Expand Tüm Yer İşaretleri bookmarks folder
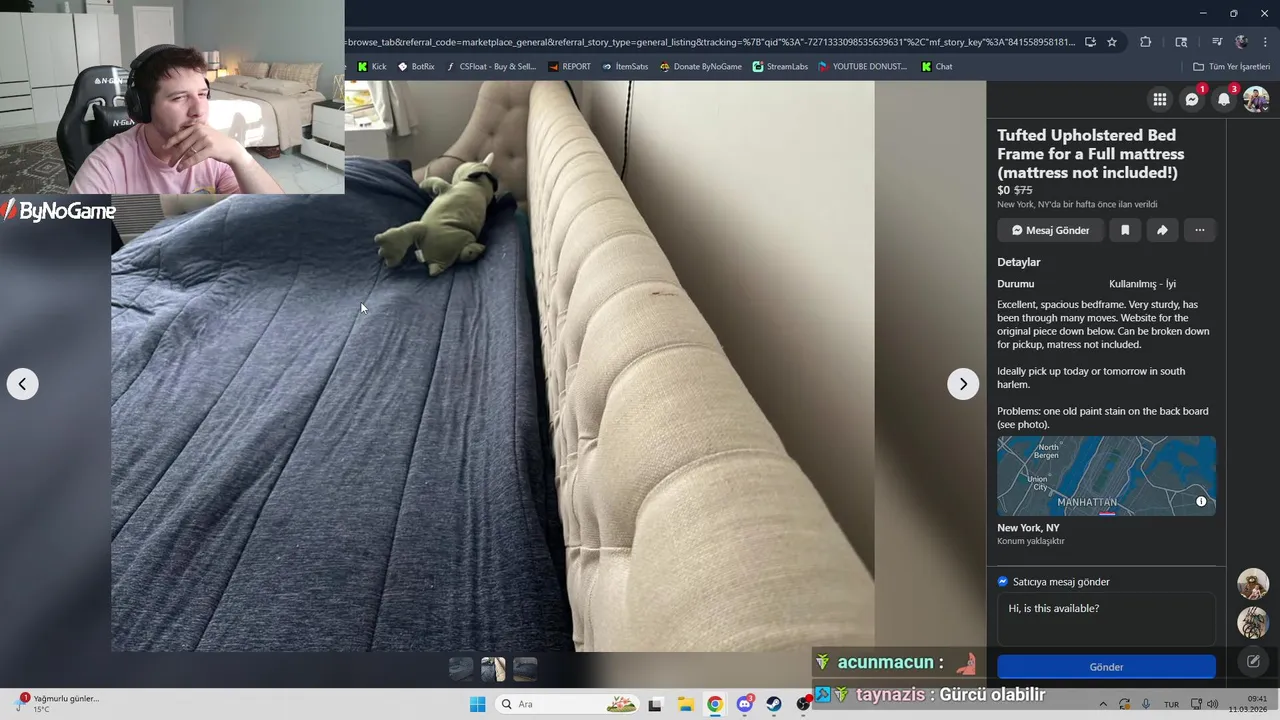The height and width of the screenshot is (720, 1280). click(x=1231, y=67)
